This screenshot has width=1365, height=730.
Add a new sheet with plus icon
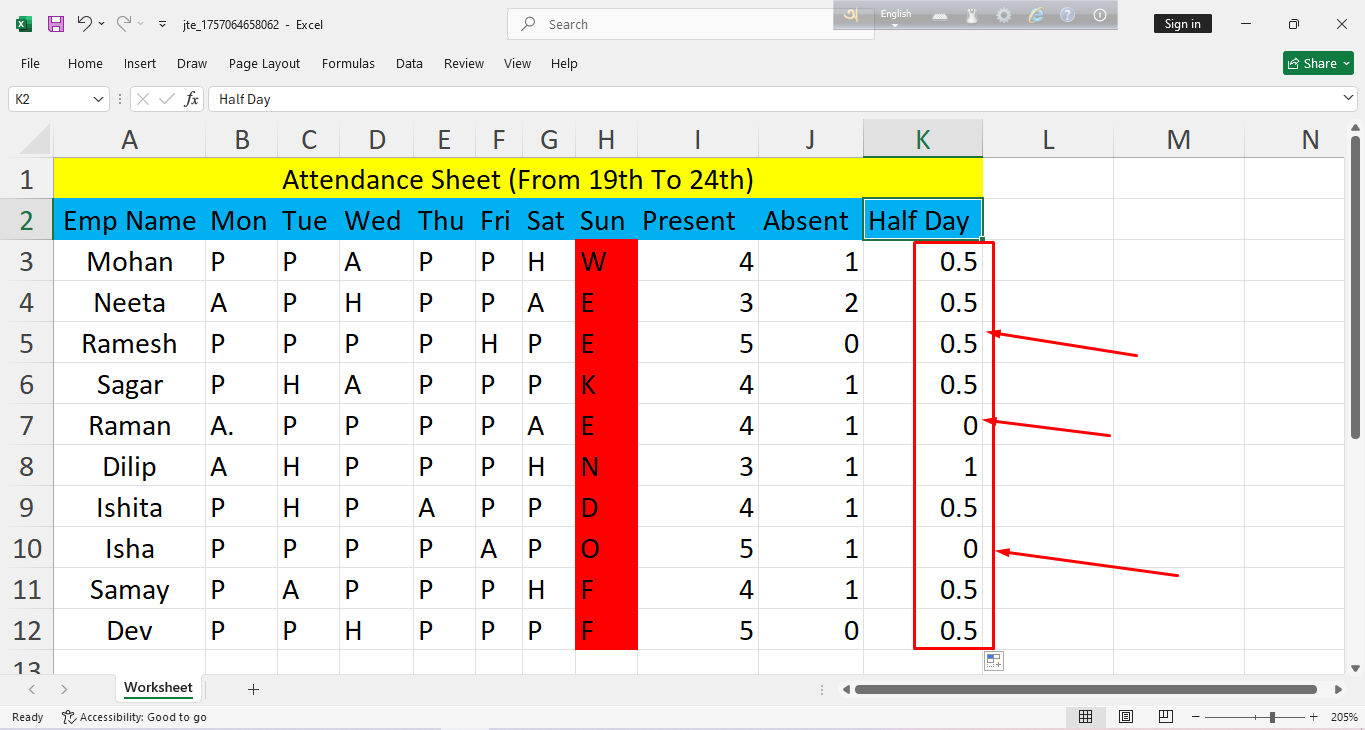pyautogui.click(x=253, y=689)
